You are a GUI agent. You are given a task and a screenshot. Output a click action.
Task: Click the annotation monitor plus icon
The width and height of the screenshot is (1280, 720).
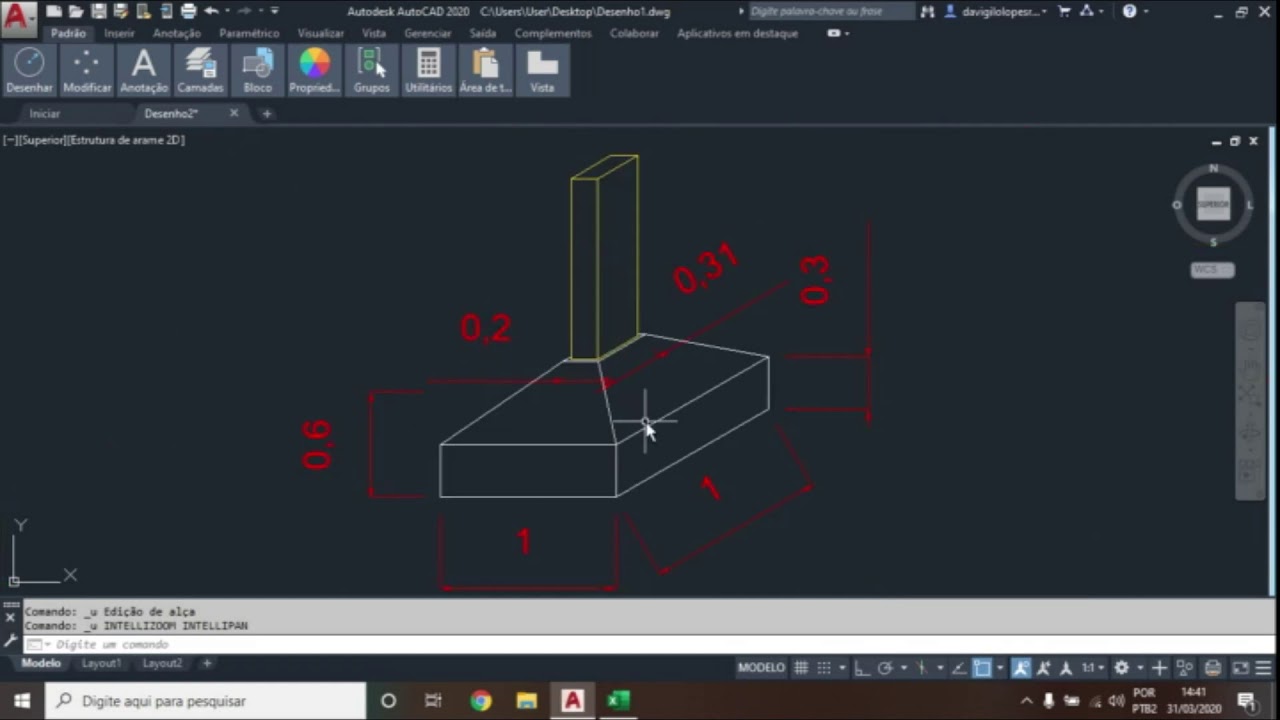pos(1159,668)
